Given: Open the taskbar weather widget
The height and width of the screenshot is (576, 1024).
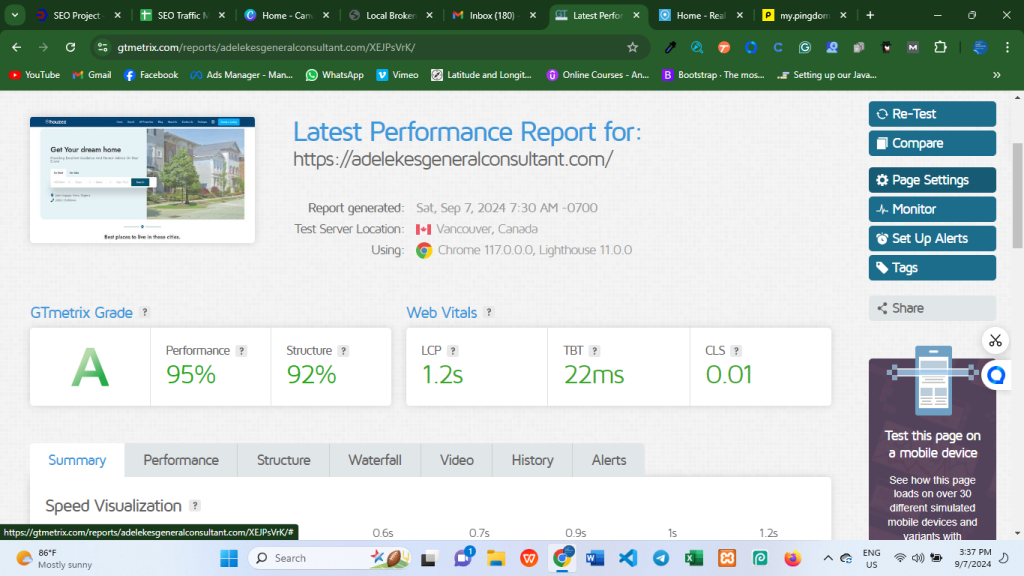Looking at the screenshot, I should 55,558.
